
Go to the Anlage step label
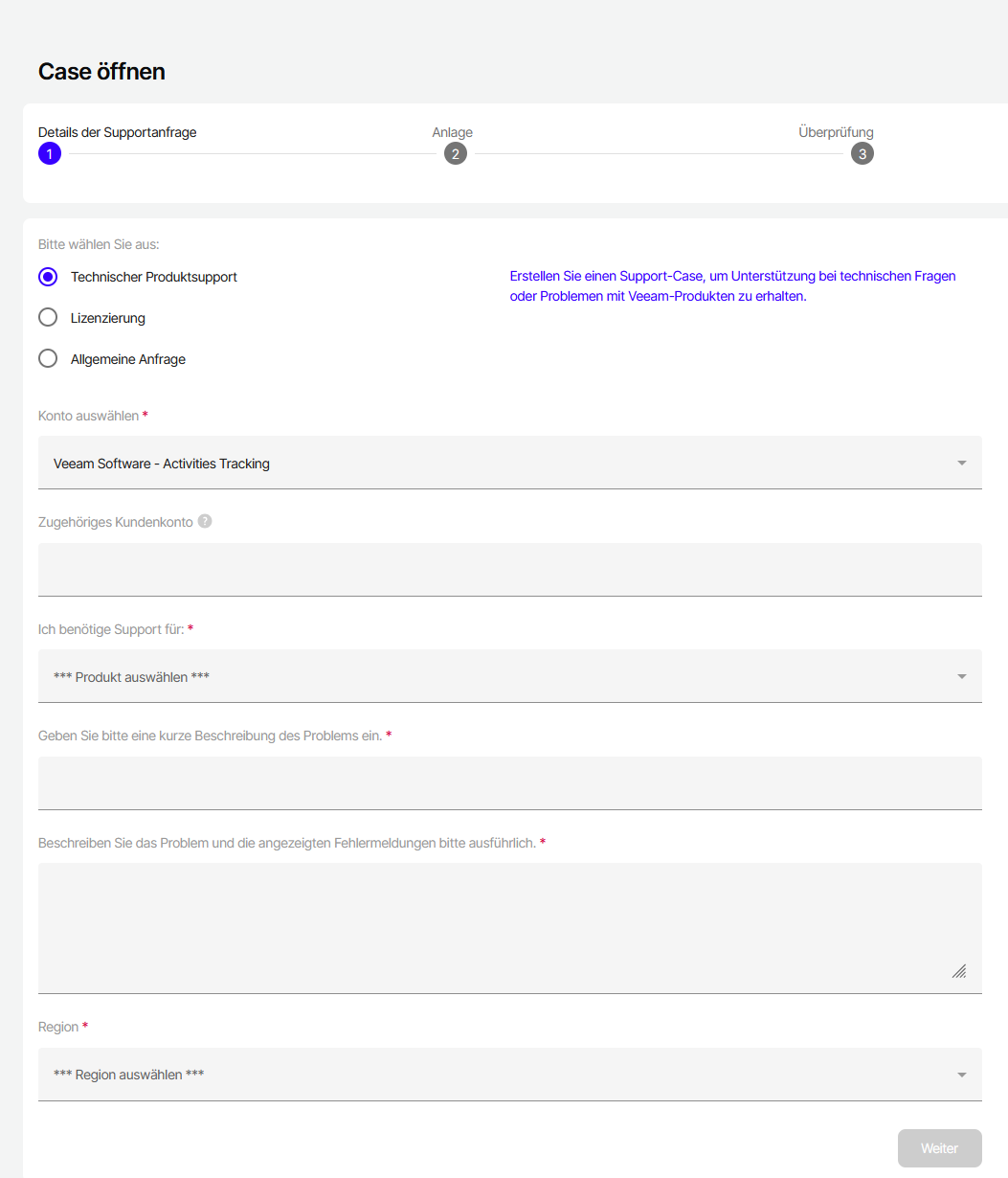coord(452,132)
